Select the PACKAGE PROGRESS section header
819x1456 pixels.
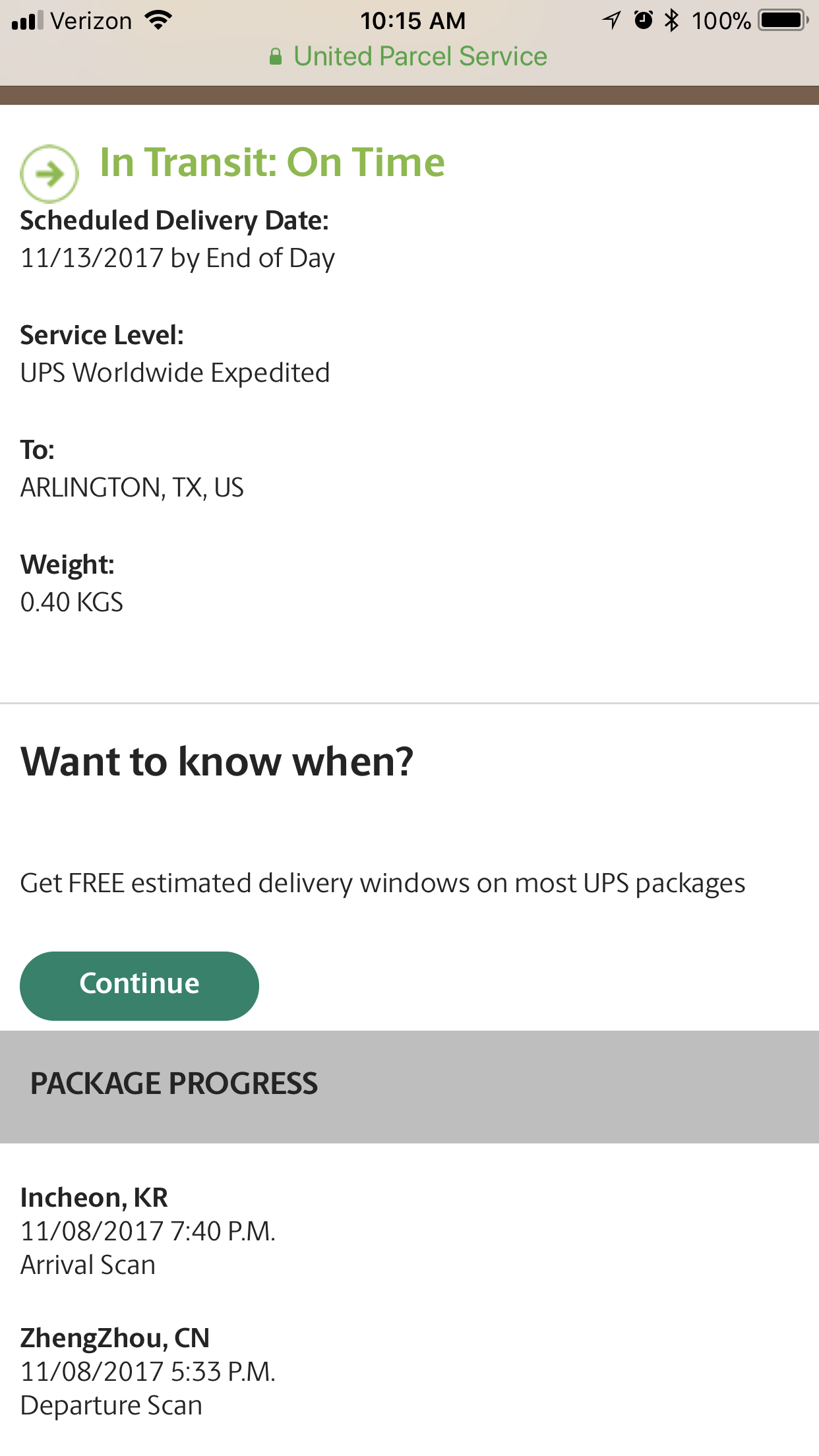point(174,1084)
